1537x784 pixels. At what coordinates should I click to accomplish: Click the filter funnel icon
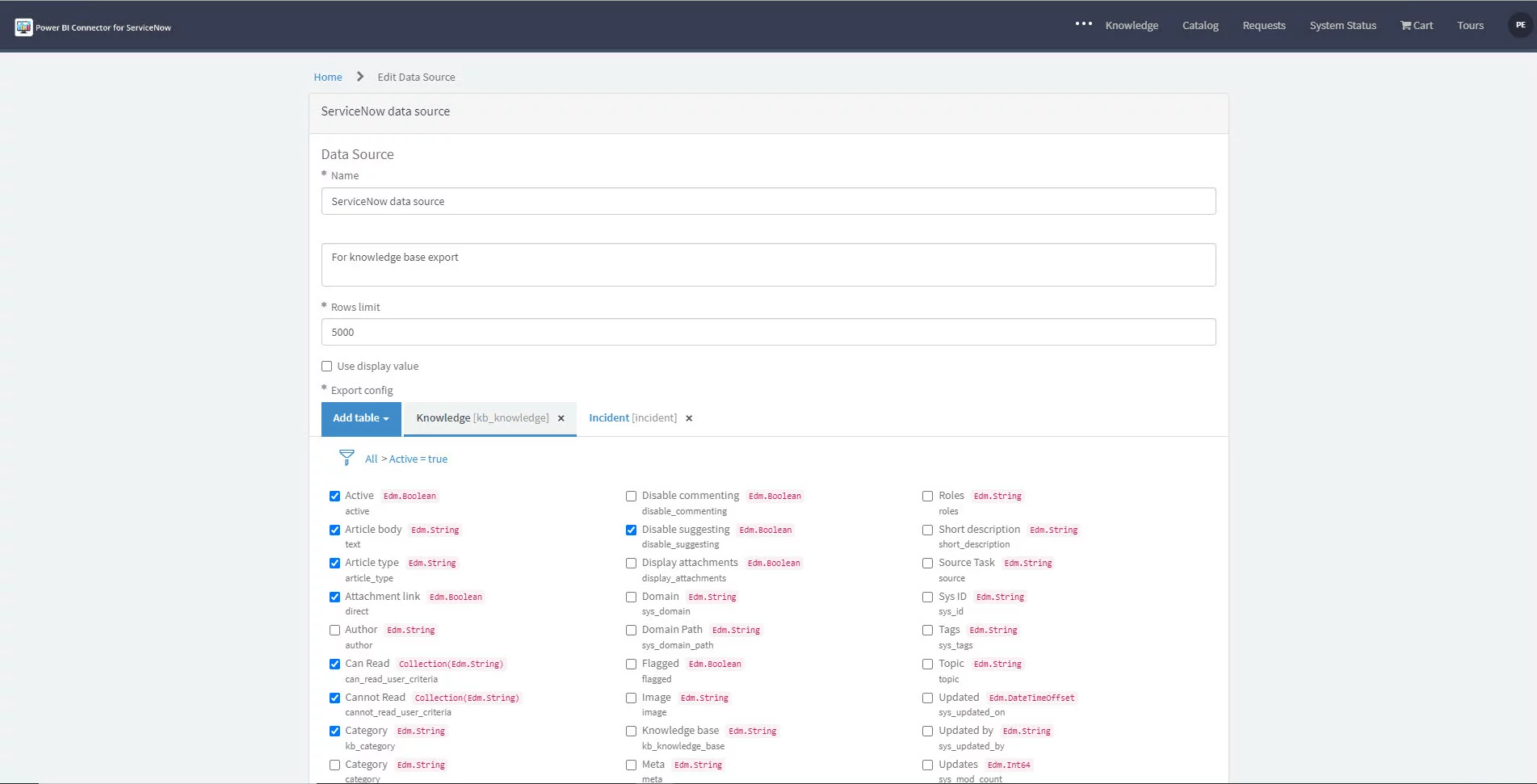pos(346,458)
